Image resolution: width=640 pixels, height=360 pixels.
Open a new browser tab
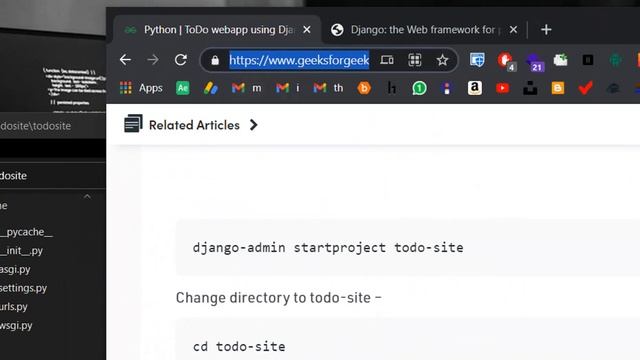pyautogui.click(x=546, y=30)
